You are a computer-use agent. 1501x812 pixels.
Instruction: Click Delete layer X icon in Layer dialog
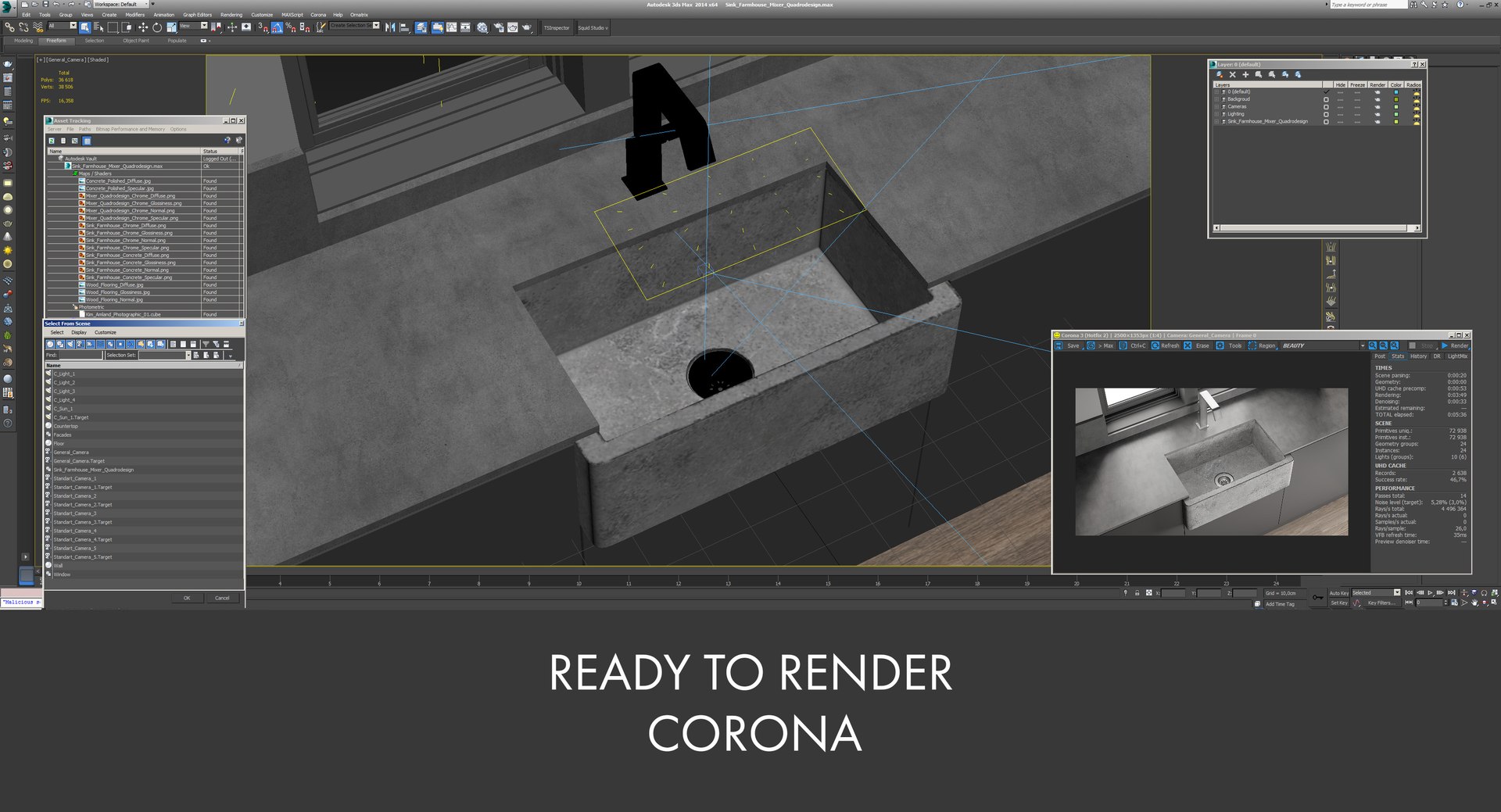1233,74
